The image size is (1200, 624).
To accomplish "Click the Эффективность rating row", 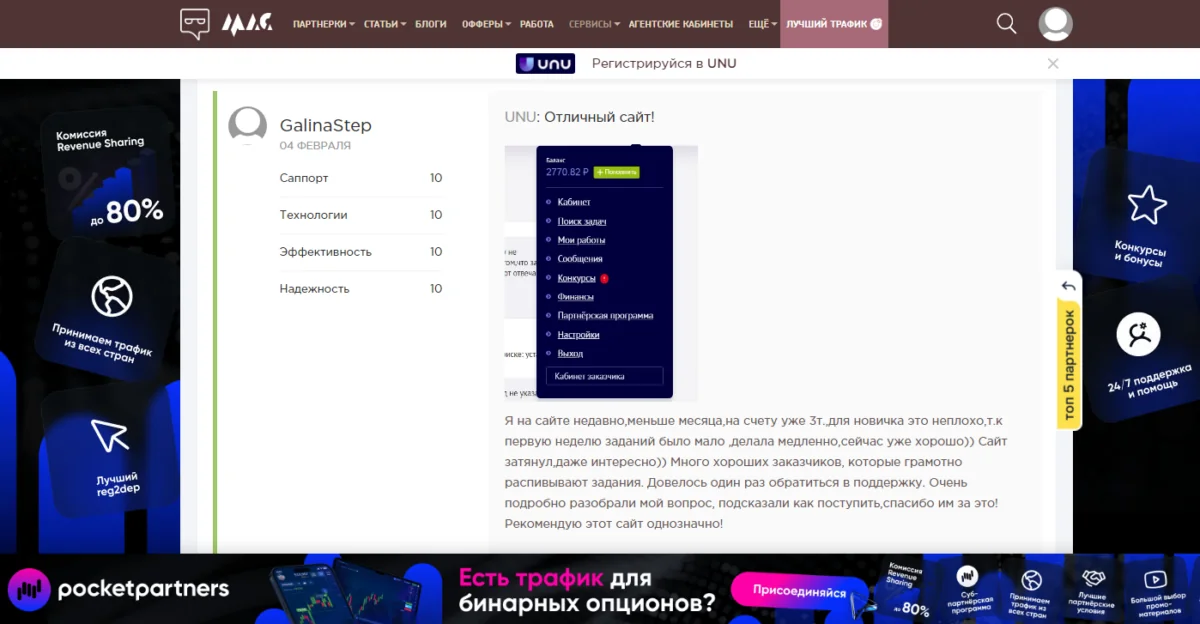I will click(361, 252).
